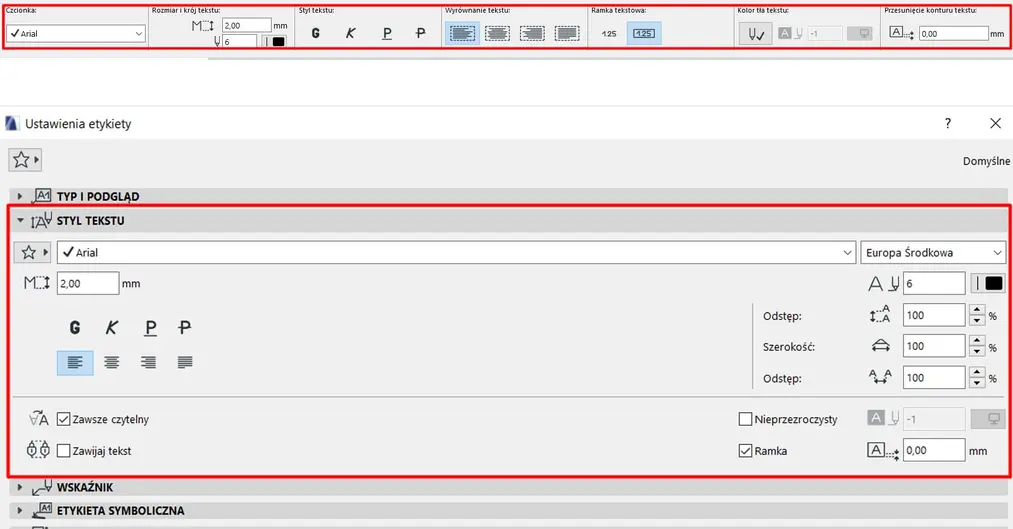Open text style favorites star button
1013x529 pixels.
coord(32,253)
